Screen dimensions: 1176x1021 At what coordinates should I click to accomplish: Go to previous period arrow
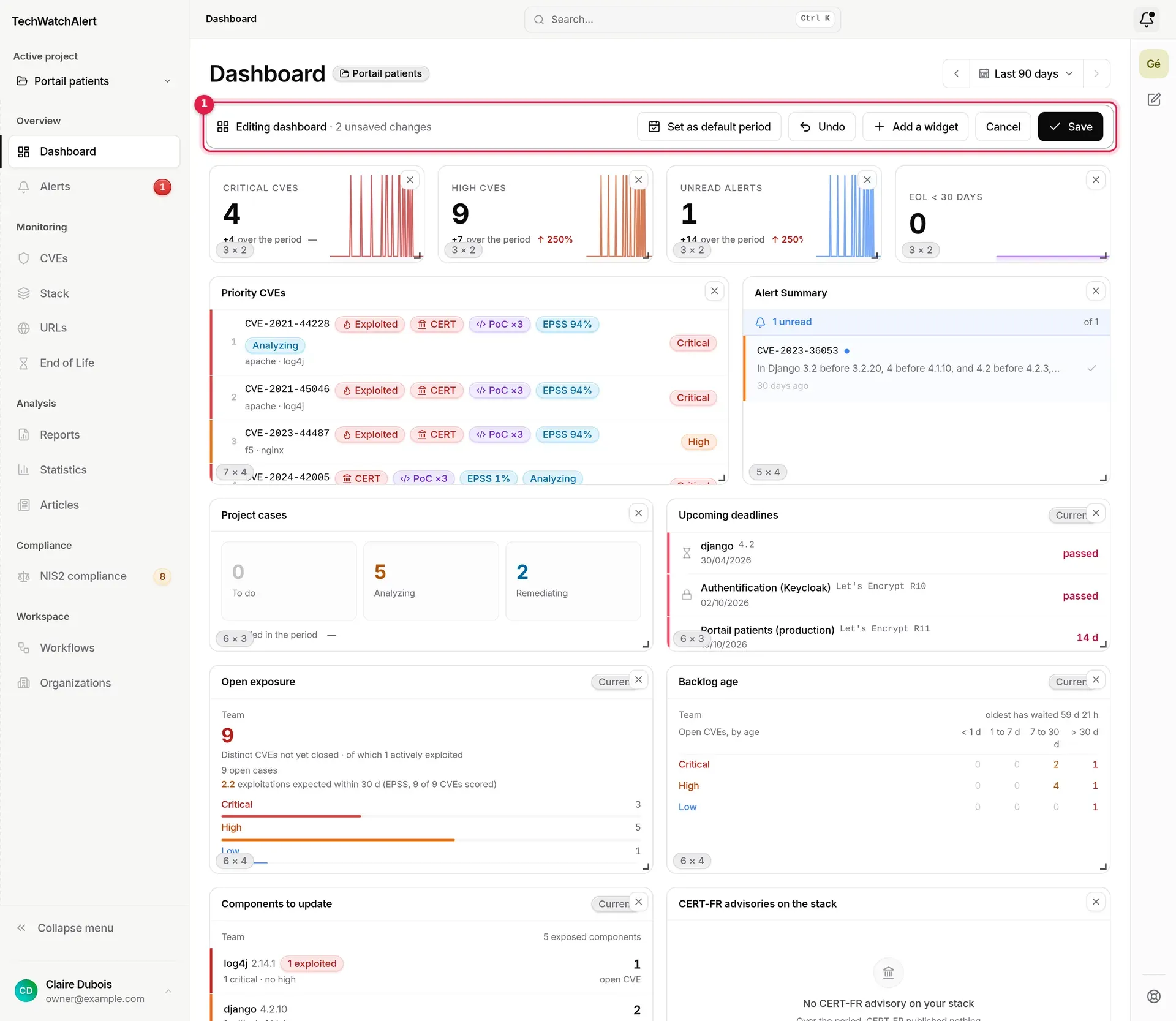click(x=956, y=73)
